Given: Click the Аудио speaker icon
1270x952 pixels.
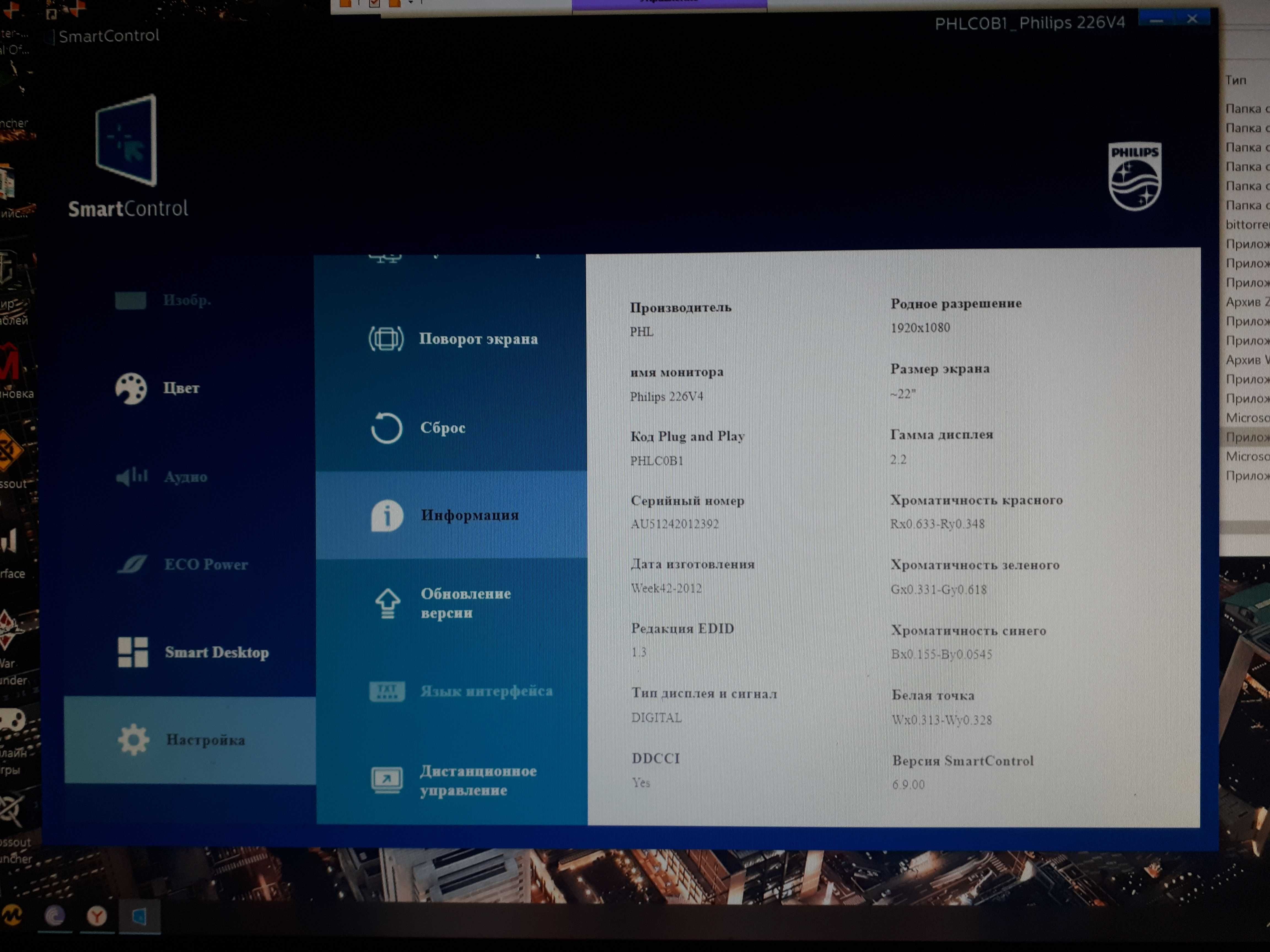Looking at the screenshot, I should pos(132,476).
